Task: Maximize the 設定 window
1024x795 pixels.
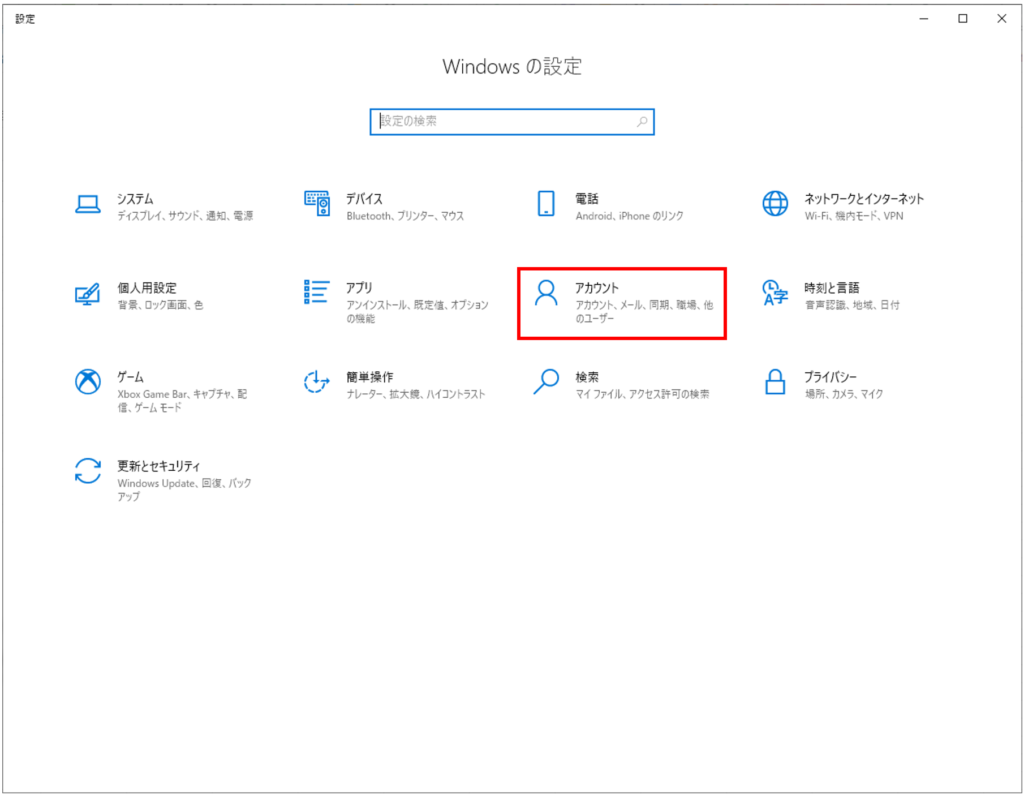Action: (x=963, y=19)
